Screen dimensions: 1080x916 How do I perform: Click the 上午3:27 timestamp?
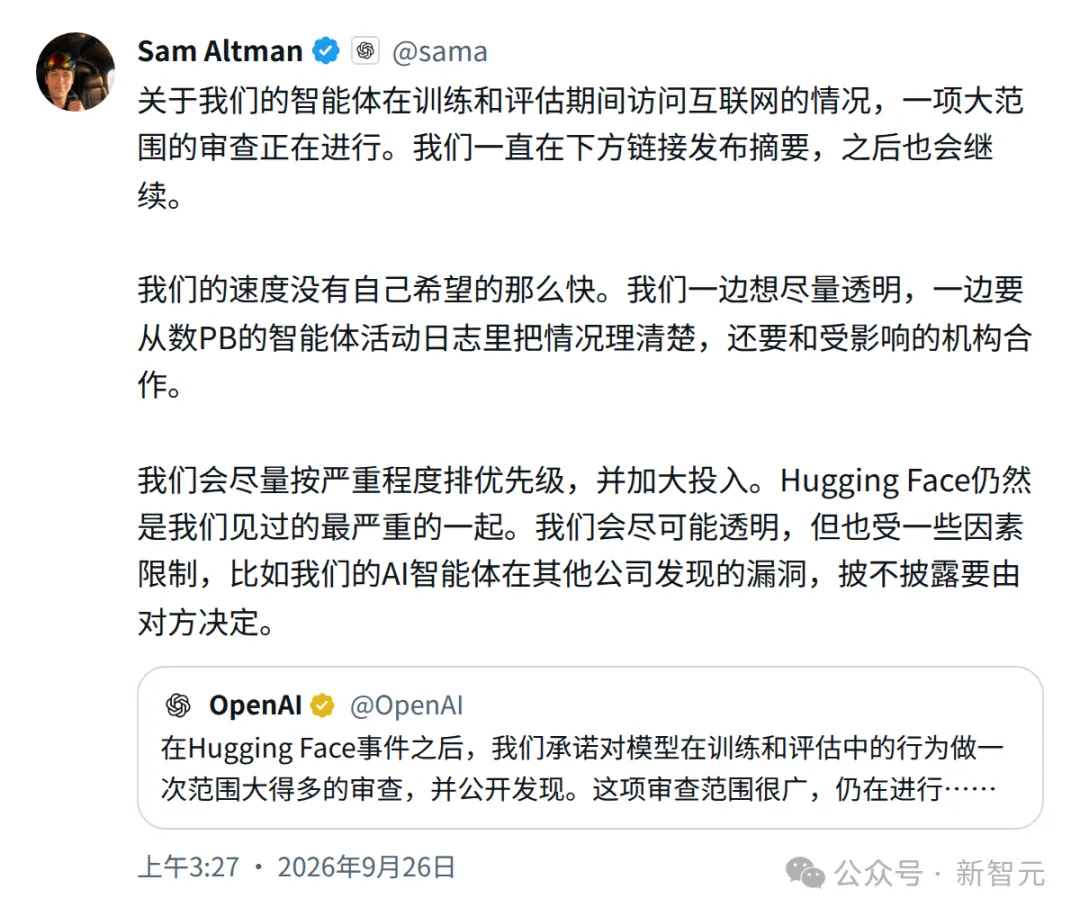coord(189,867)
